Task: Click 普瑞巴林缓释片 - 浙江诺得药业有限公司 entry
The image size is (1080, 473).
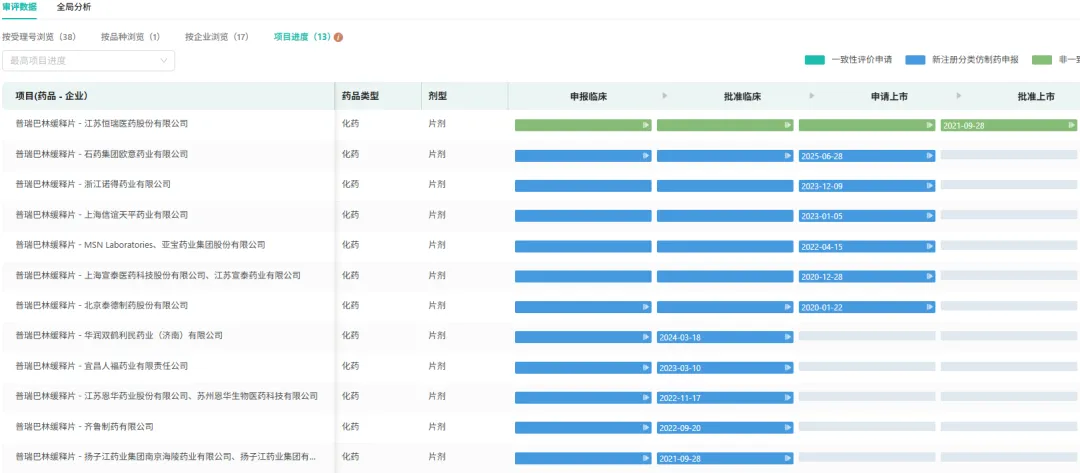Action: tap(93, 184)
